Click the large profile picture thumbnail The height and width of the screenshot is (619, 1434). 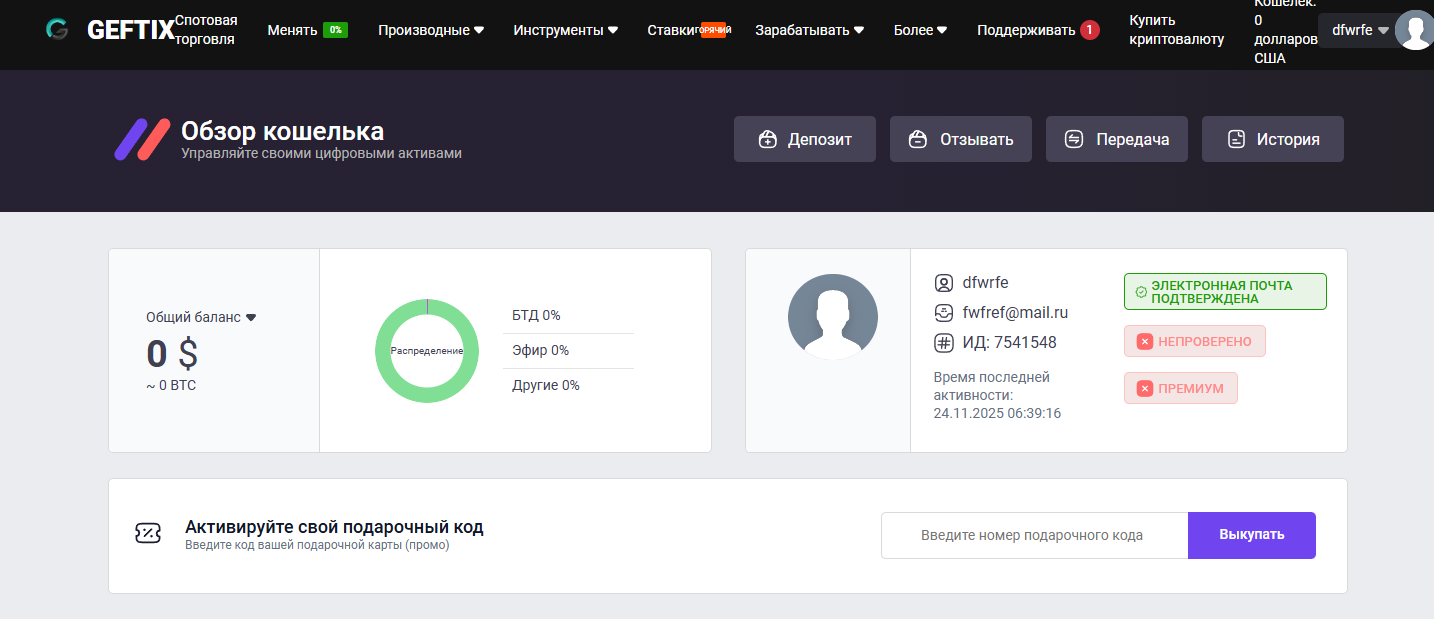(x=832, y=317)
